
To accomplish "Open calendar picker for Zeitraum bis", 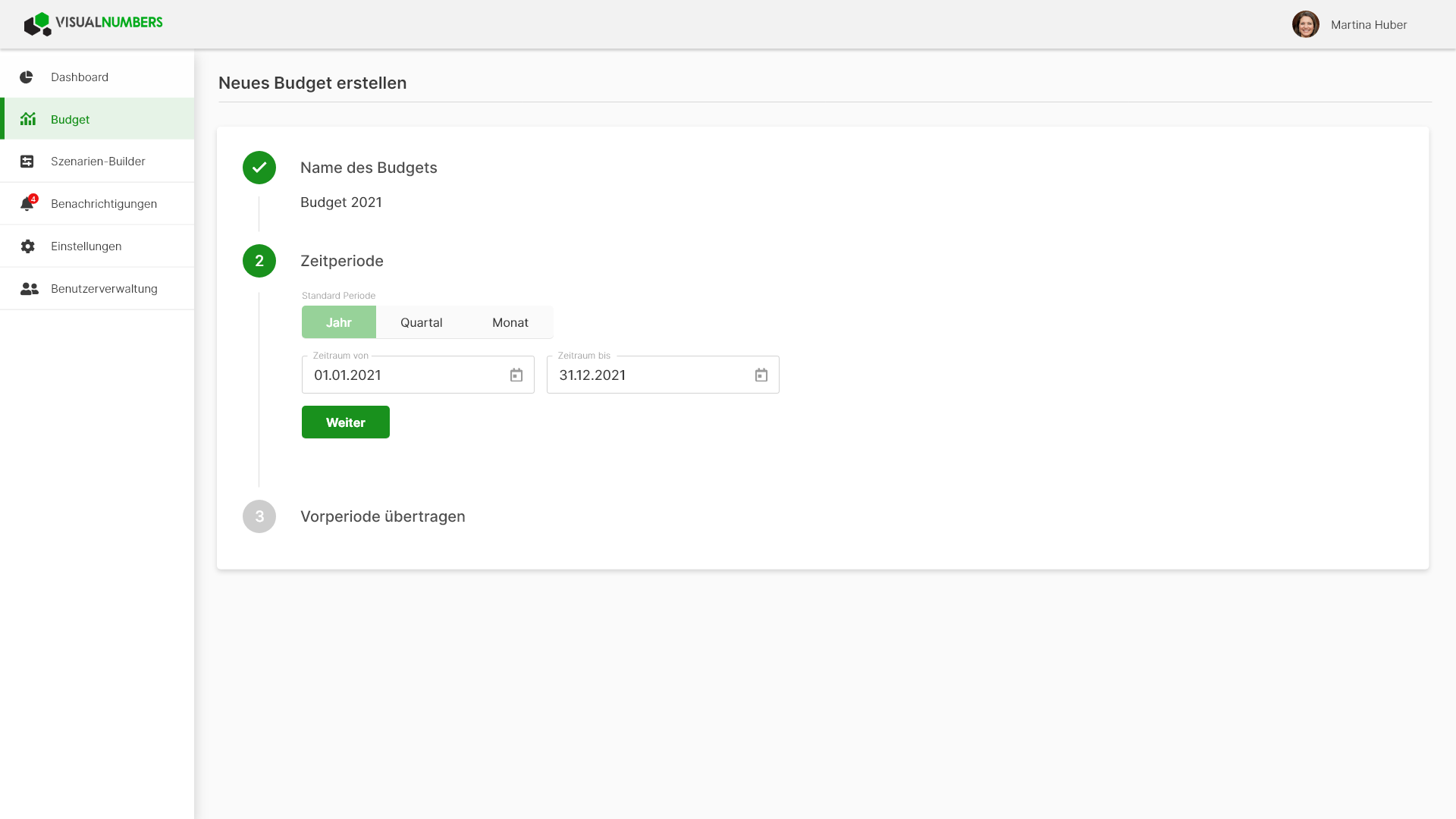I will click(x=761, y=375).
